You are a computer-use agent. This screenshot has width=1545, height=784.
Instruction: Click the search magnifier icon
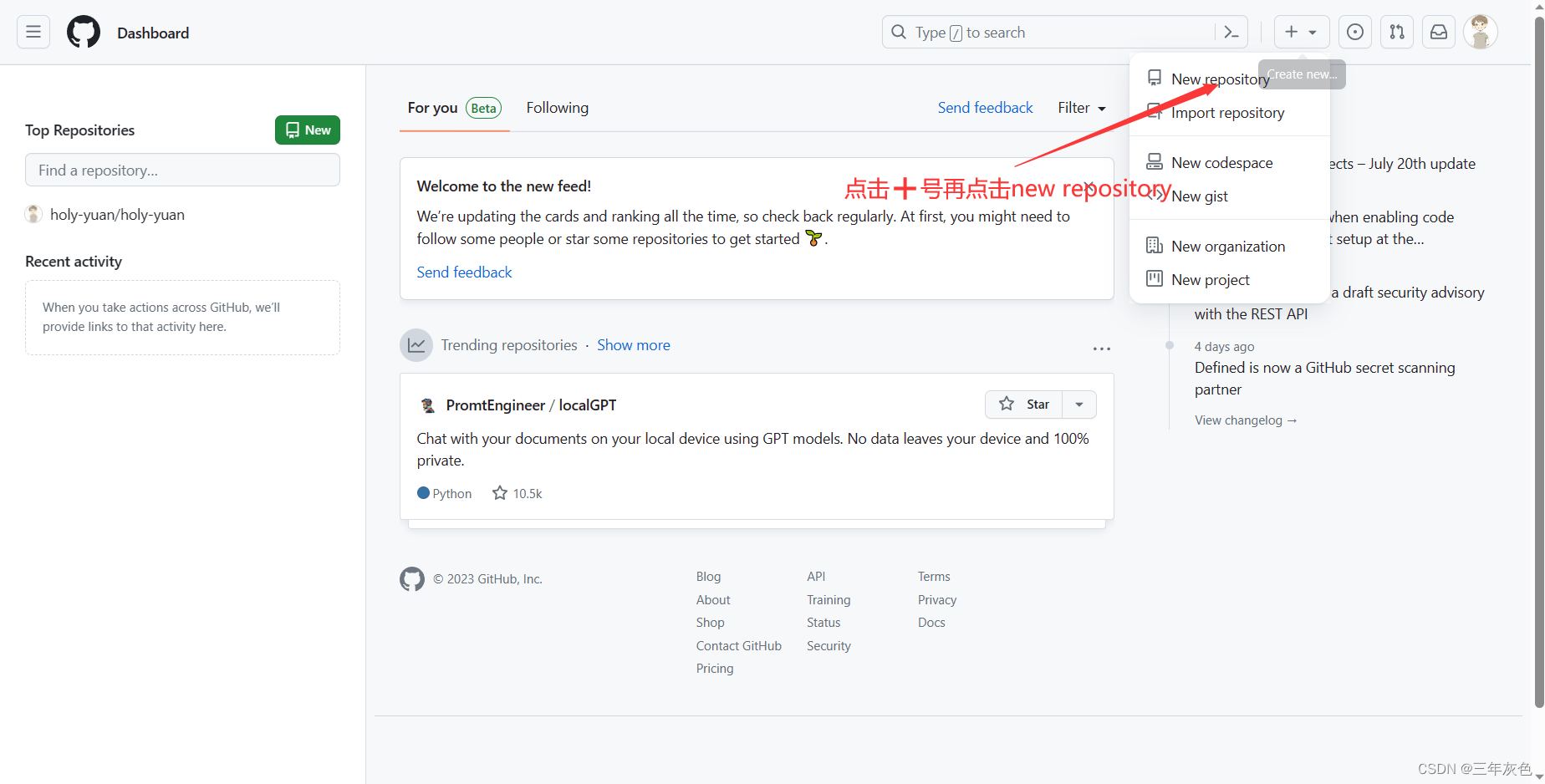tap(898, 32)
